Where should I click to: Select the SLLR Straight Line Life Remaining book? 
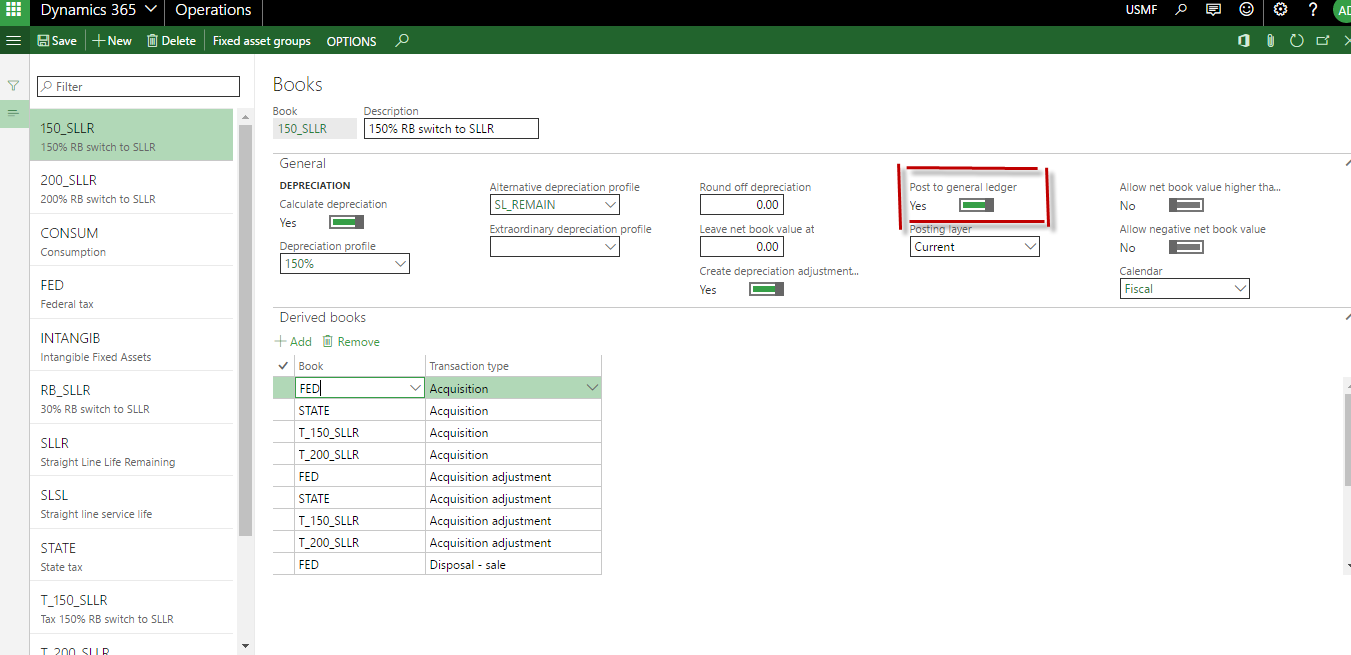point(131,451)
